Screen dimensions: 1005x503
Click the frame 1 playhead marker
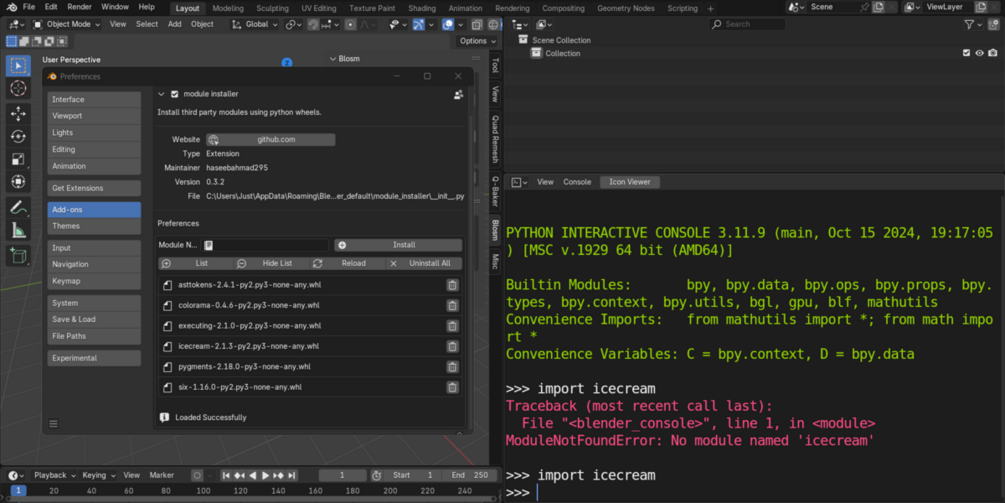click(x=19, y=491)
